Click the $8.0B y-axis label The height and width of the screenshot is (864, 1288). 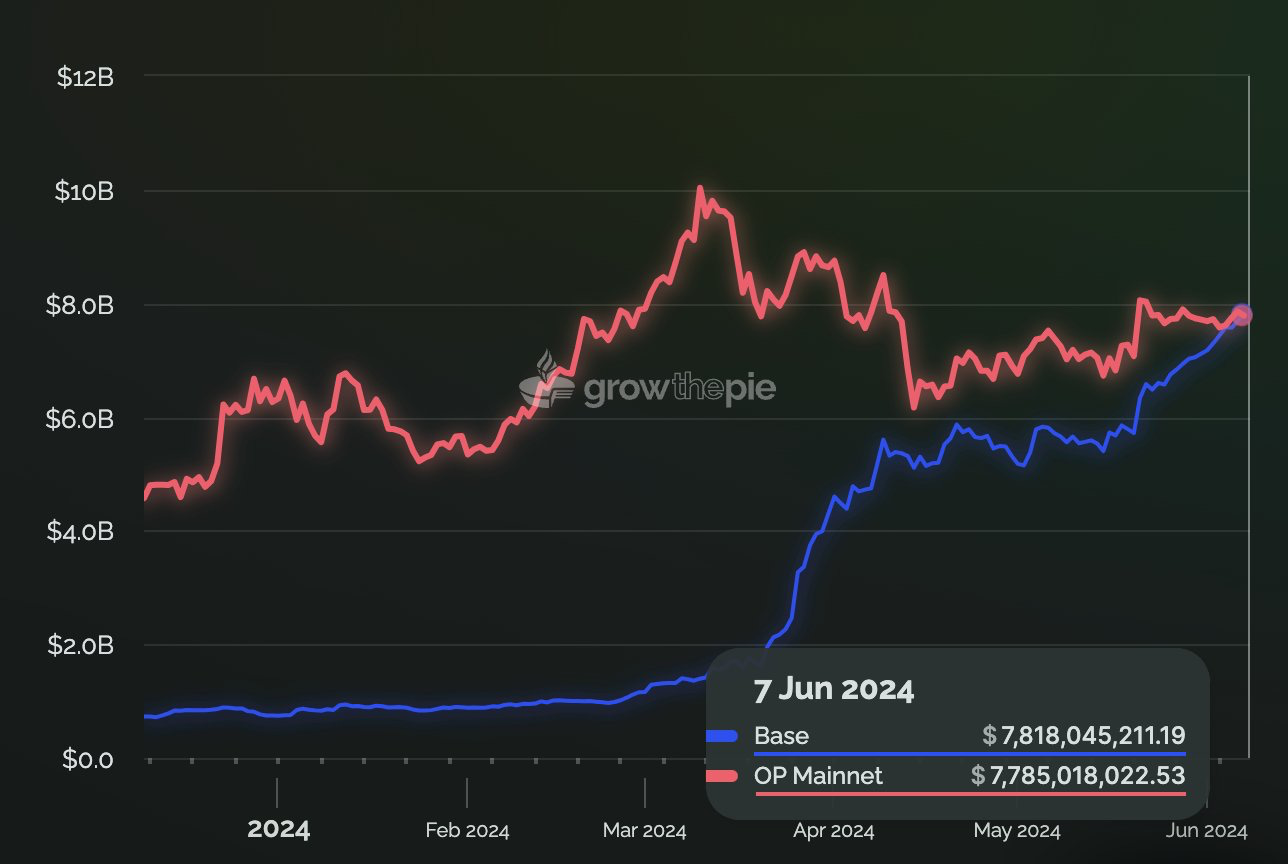(x=81, y=305)
